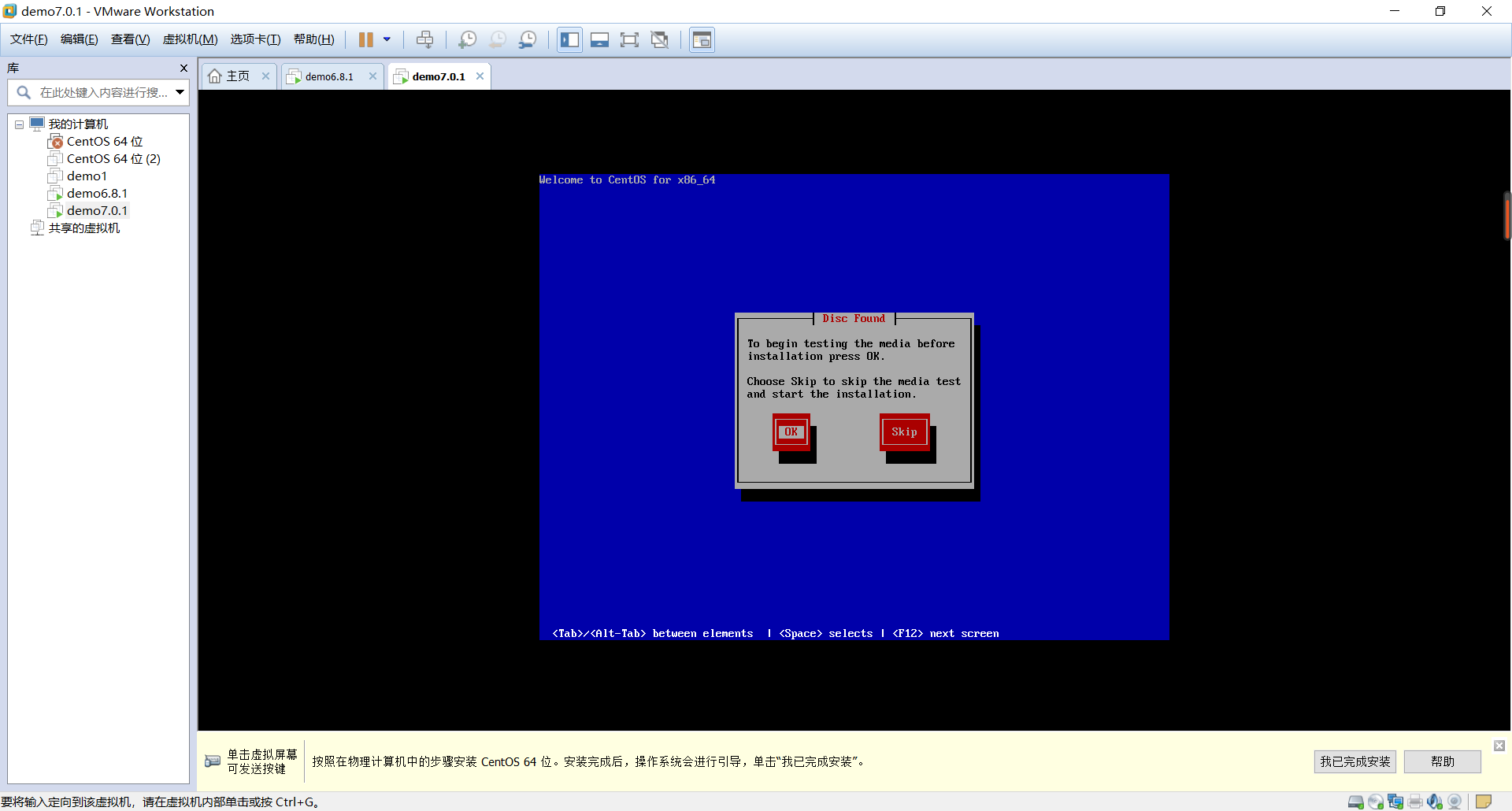
Task: Close the demo7.0.1 tab
Action: point(480,76)
